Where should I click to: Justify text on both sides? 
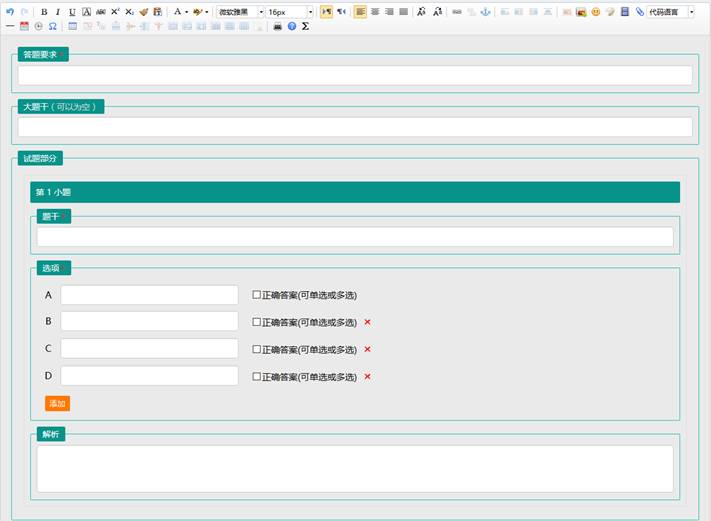[404, 12]
